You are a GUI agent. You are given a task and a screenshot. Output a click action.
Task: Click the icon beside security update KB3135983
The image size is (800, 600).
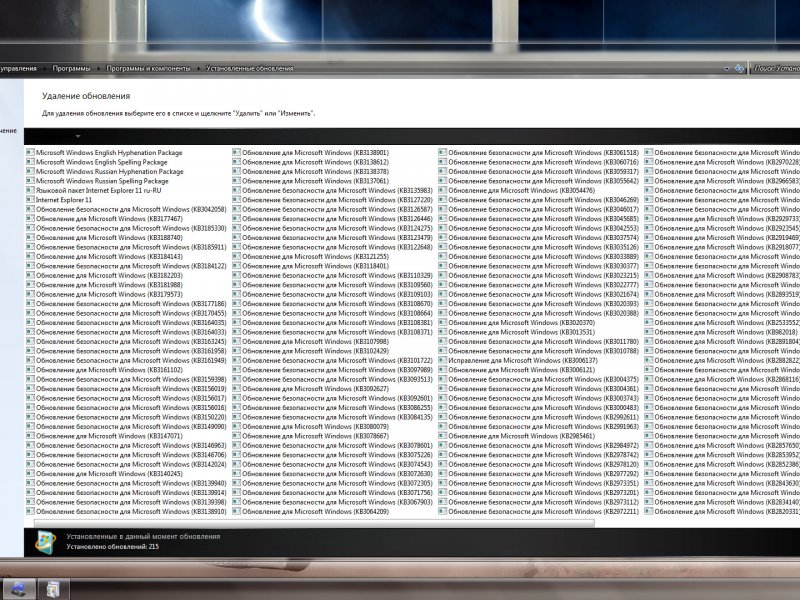click(x=237, y=190)
